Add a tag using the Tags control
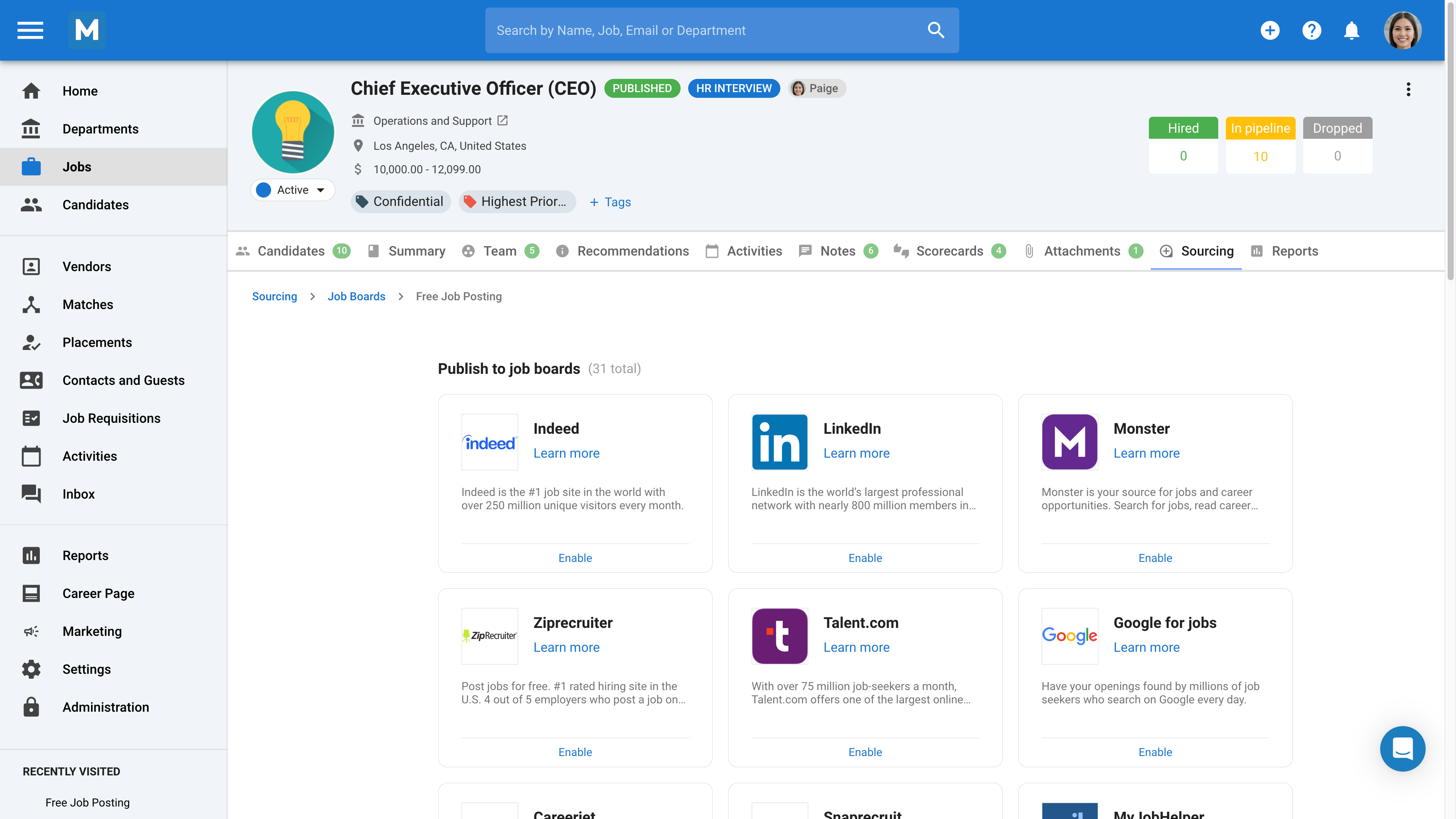This screenshot has width=1456, height=819. pos(610,202)
